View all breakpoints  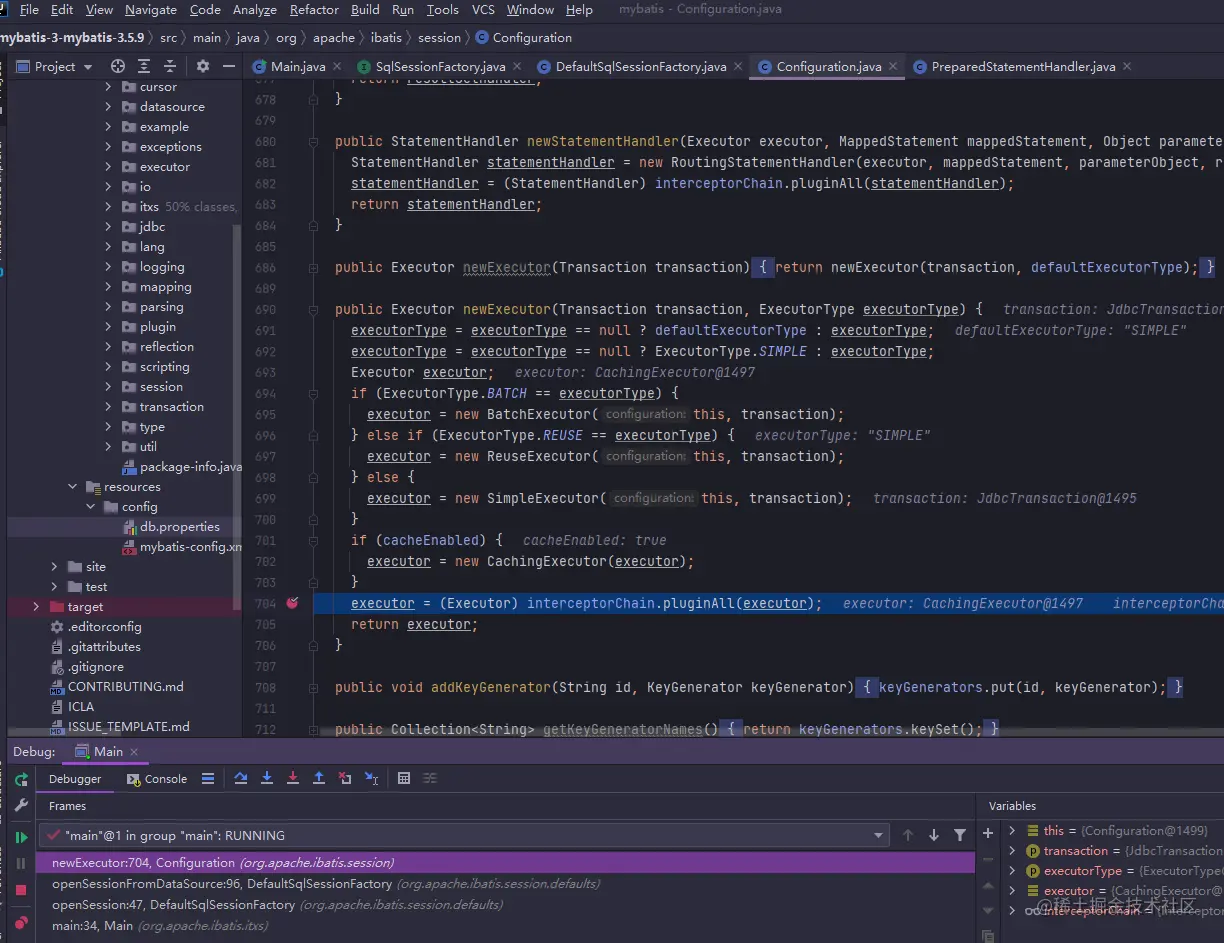point(21,922)
